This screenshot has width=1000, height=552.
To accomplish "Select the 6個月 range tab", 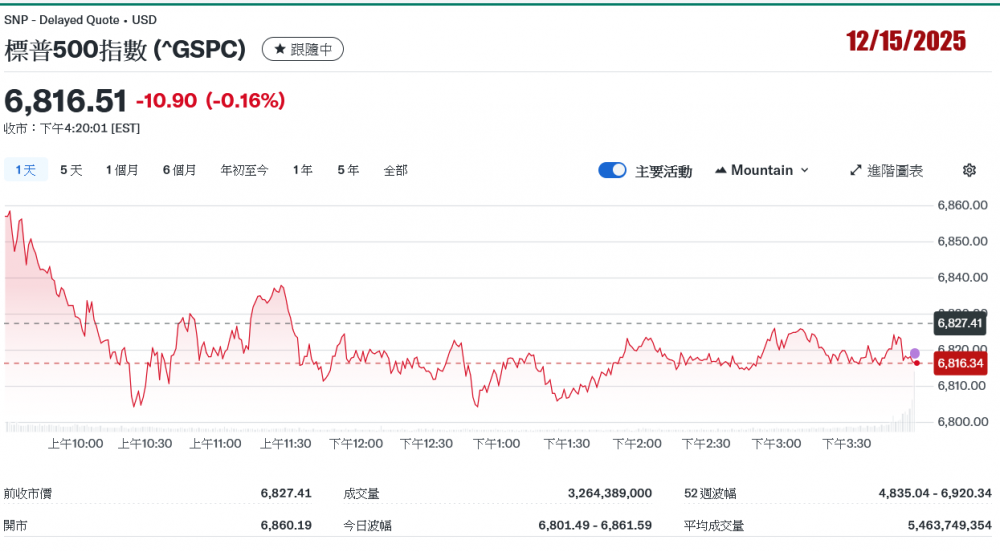I will point(180,170).
